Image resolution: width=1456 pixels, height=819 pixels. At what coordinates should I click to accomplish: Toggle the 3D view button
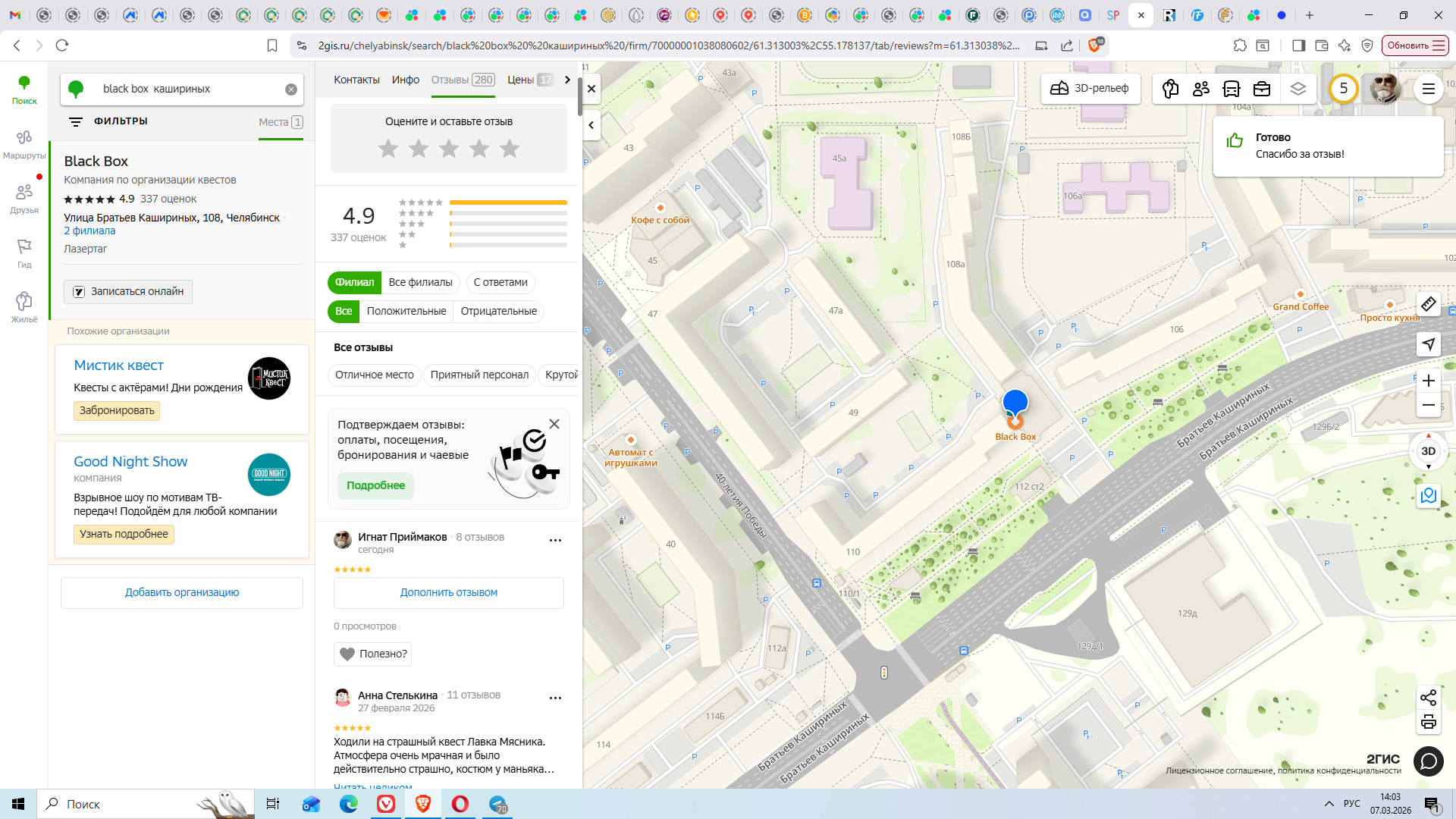tap(1428, 451)
